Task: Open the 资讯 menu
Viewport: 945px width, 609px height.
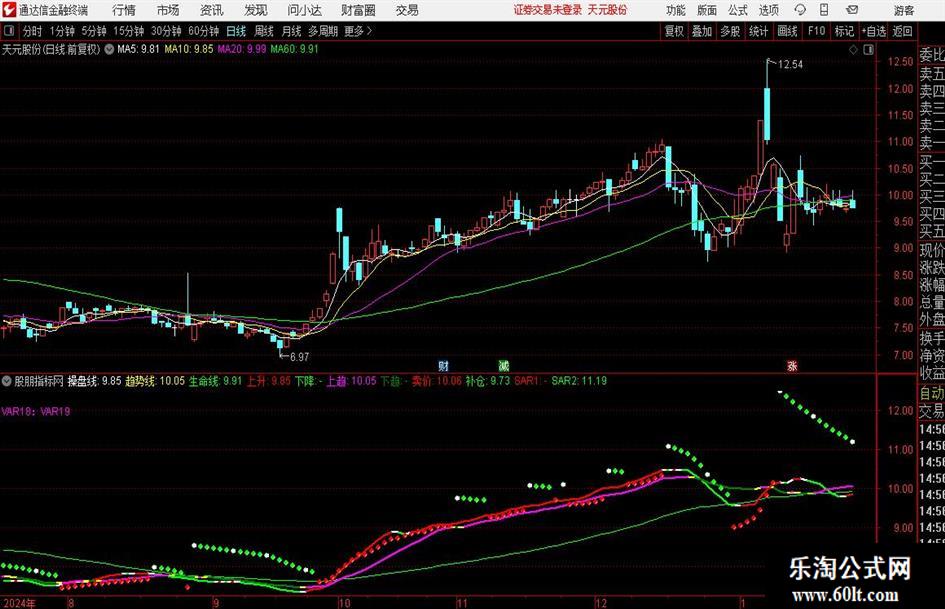Action: pos(212,10)
